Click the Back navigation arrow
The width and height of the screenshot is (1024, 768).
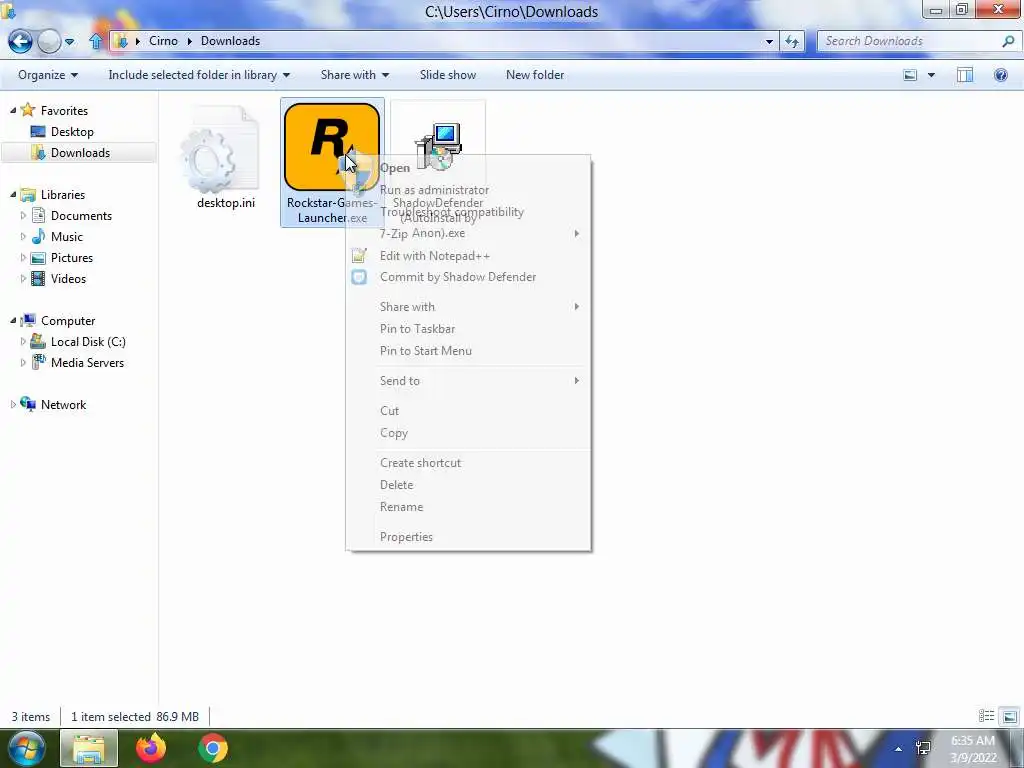[20, 42]
